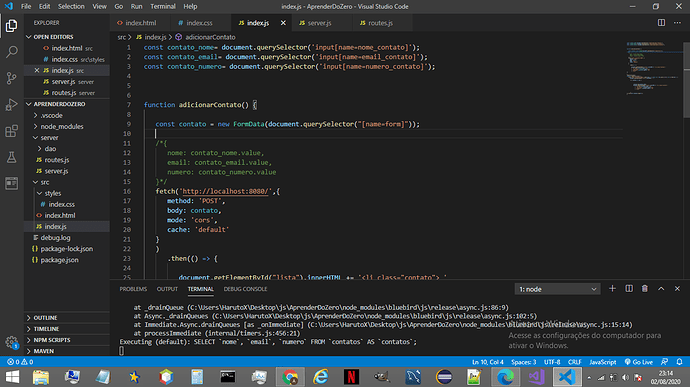This screenshot has width=690, height=387.
Task: Show the Output panel tab
Action: tap(167, 289)
